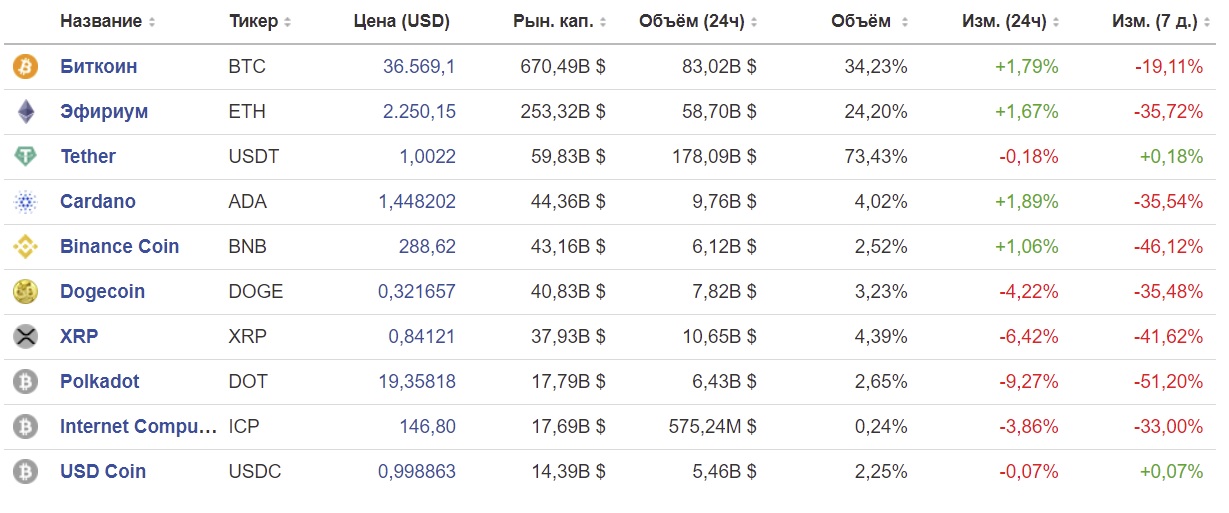Click the grey icon beside Polkadot

click(x=25, y=382)
